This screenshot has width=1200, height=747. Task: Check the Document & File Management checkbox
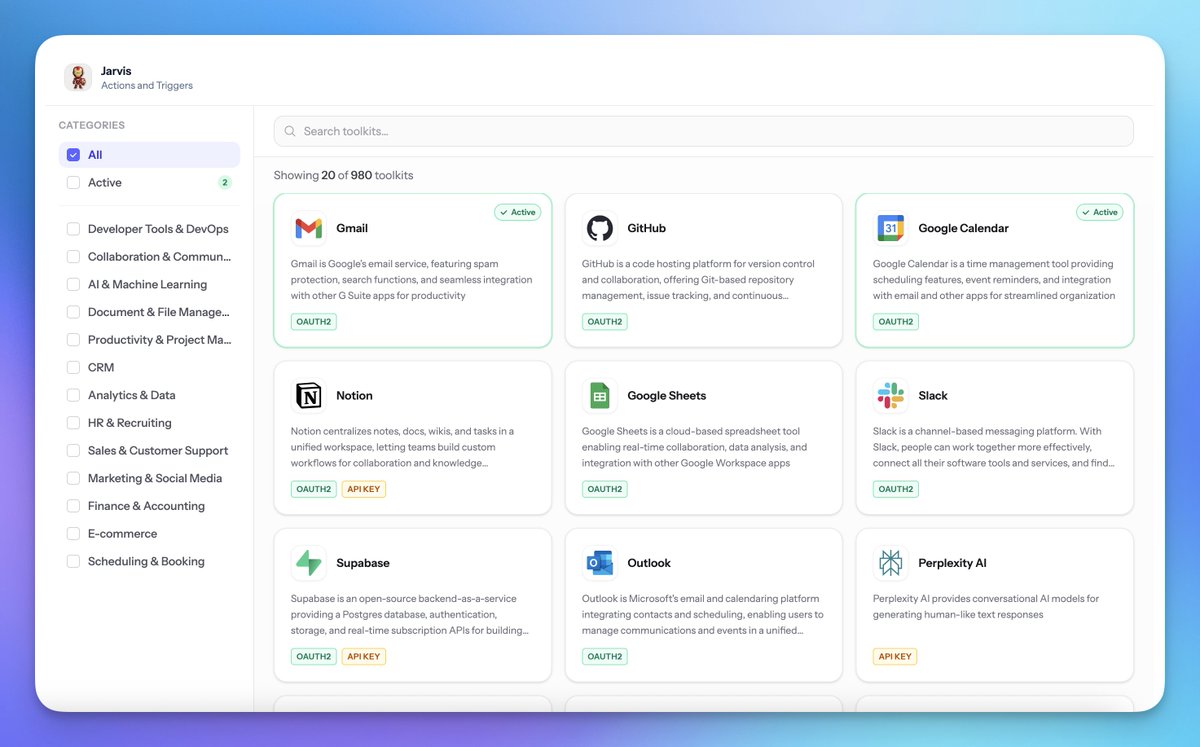pos(73,312)
